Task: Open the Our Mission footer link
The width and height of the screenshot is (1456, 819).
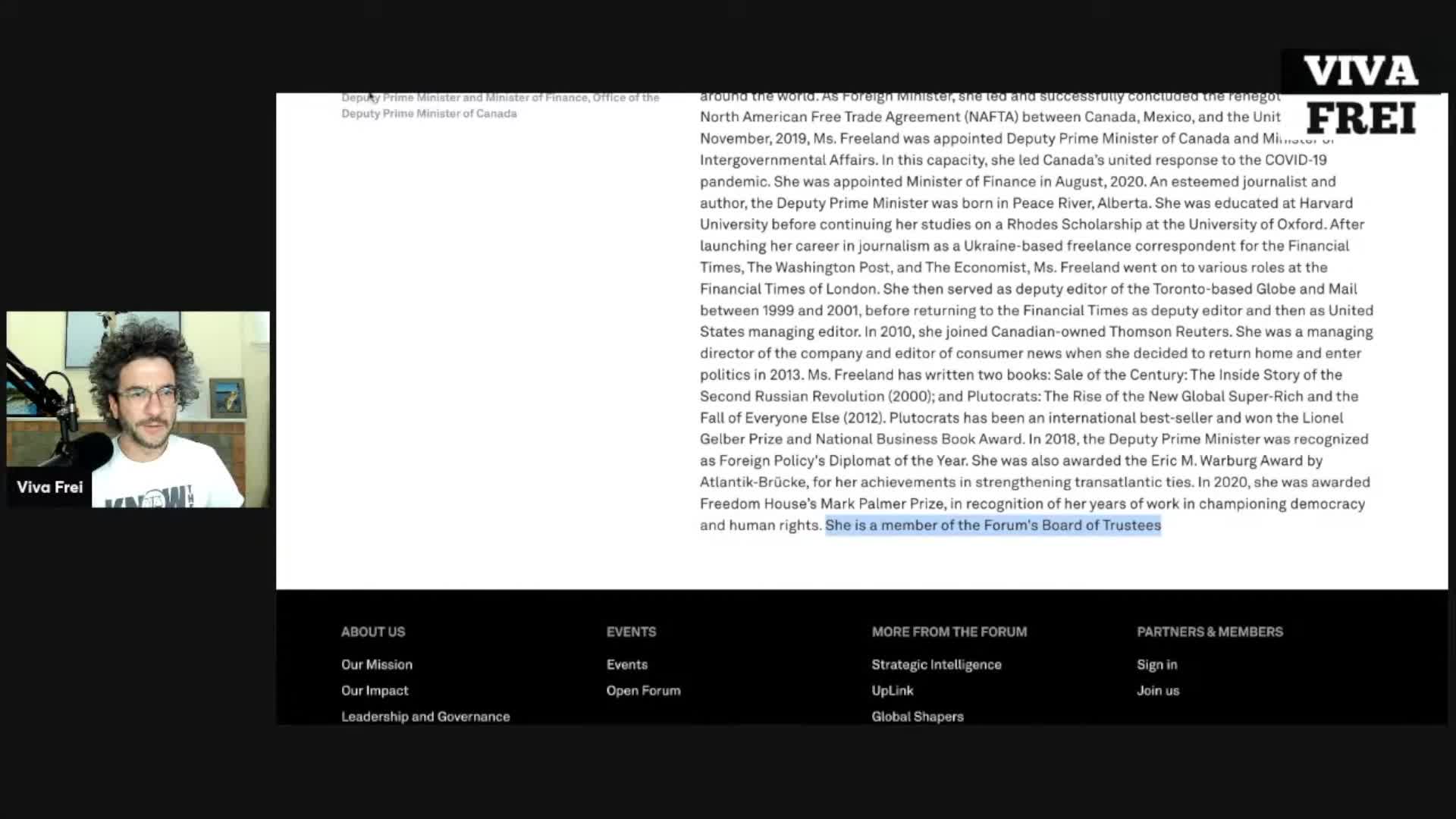Action: tap(376, 664)
